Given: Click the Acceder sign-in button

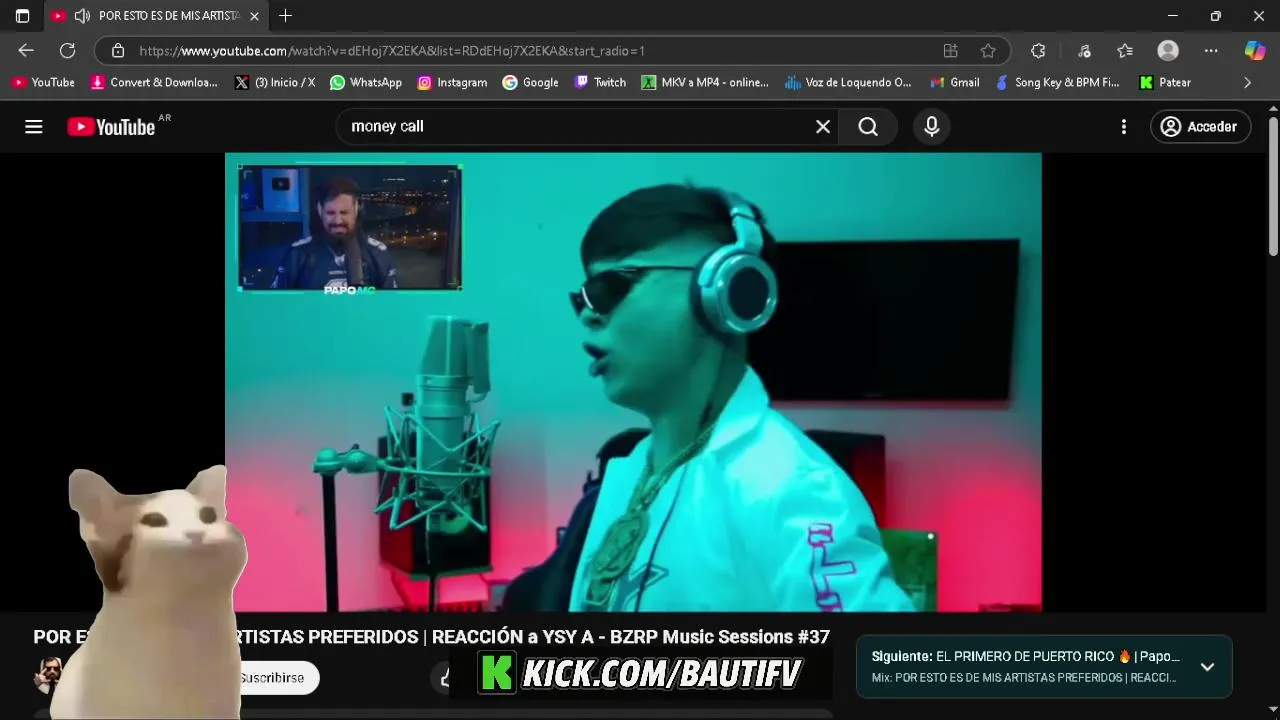Looking at the screenshot, I should pyautogui.click(x=1199, y=126).
